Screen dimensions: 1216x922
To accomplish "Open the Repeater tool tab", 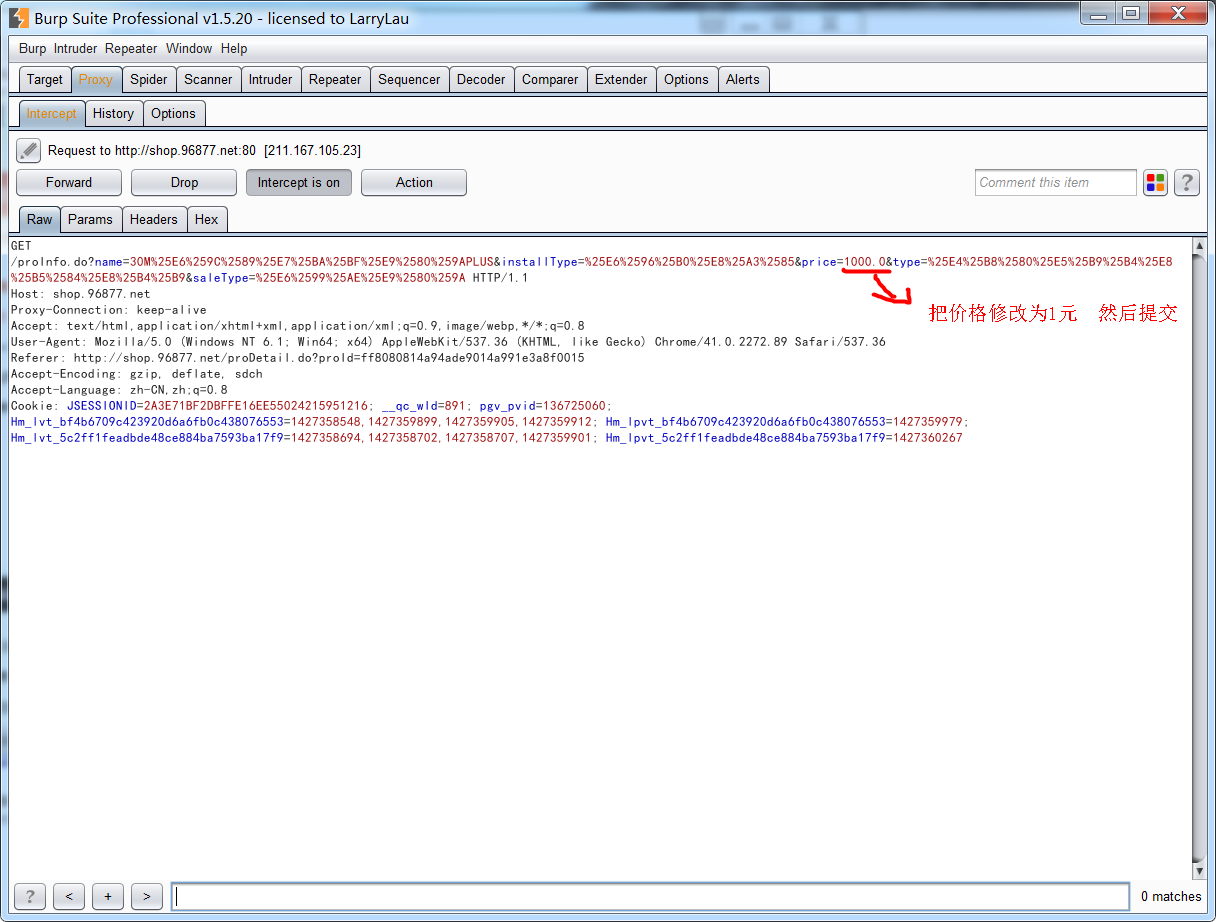I will click(x=335, y=80).
